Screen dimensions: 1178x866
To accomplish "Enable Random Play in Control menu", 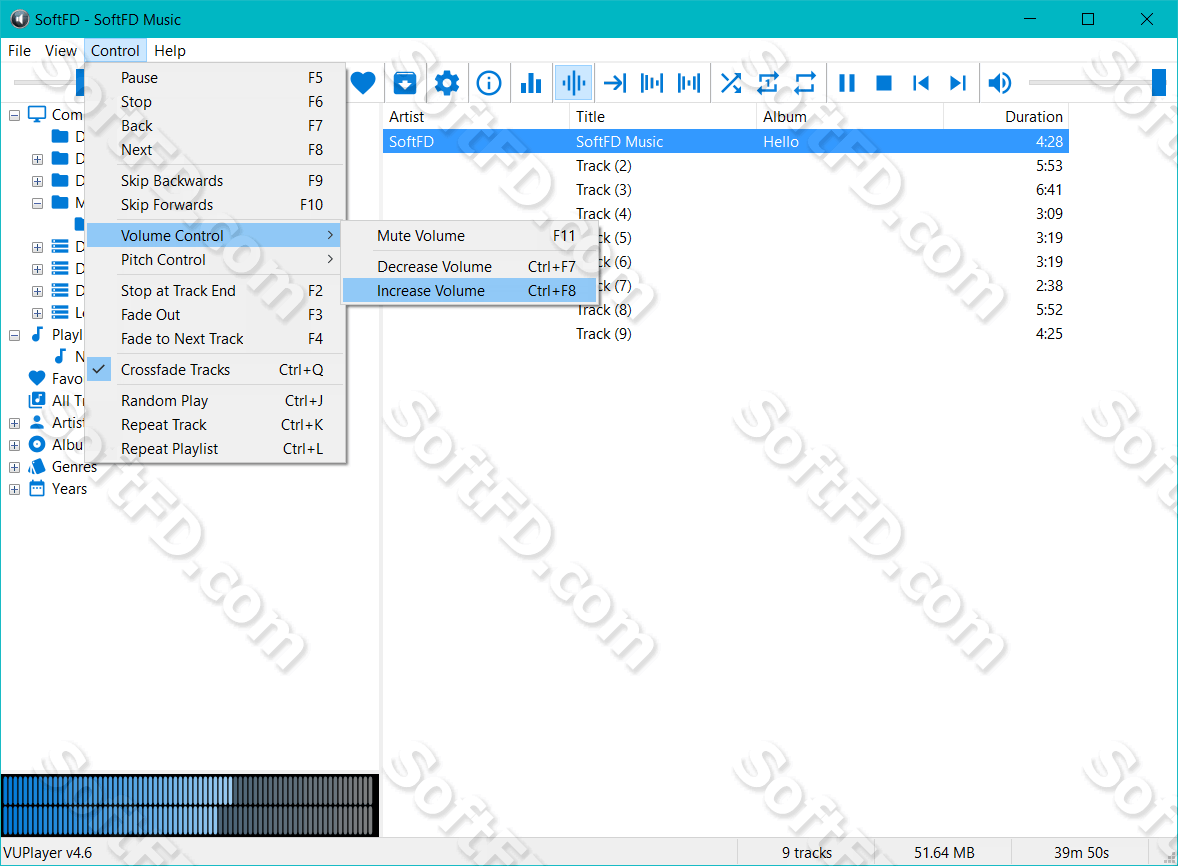I will (x=215, y=400).
